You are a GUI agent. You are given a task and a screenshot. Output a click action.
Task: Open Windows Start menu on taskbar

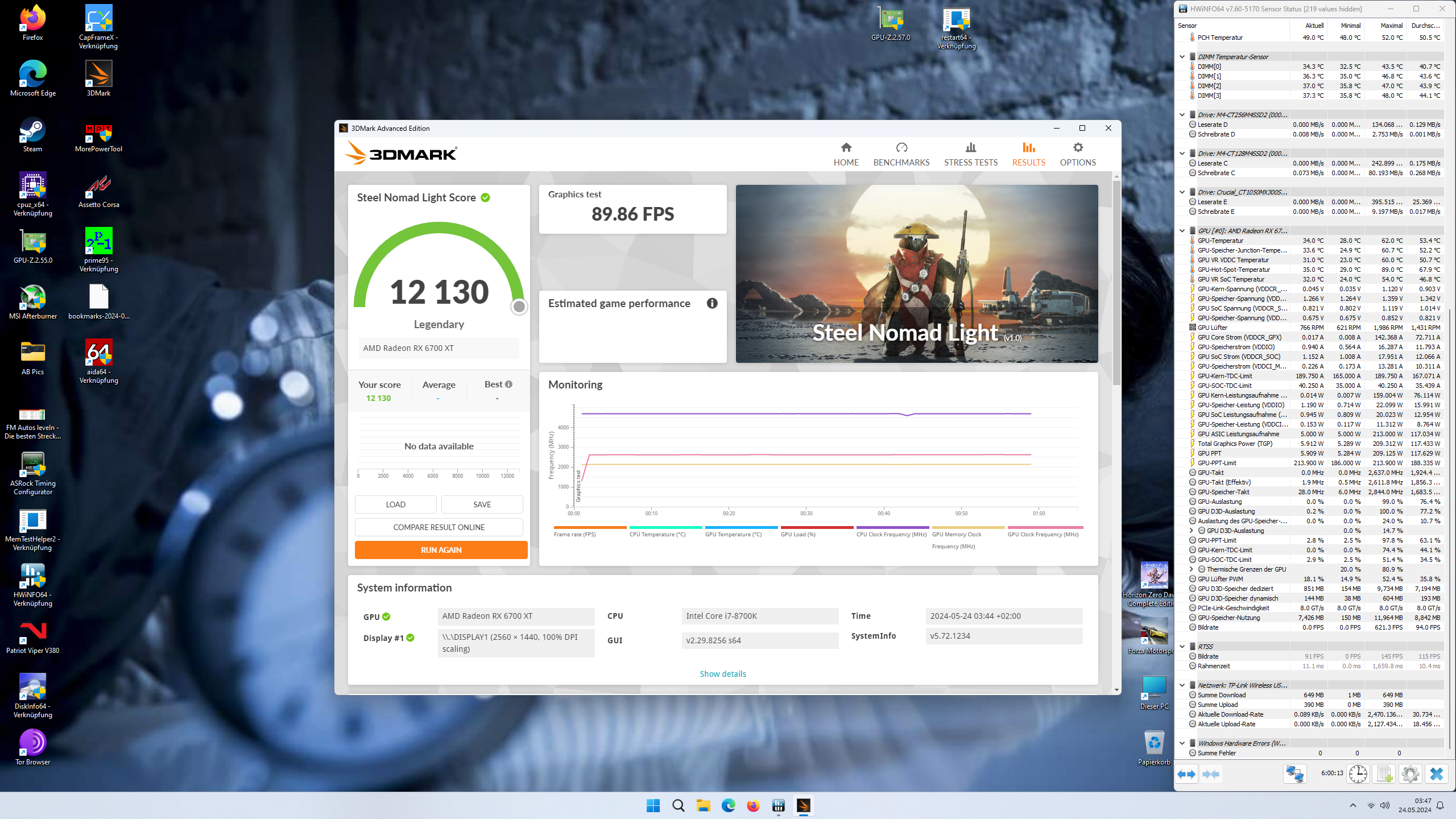pos(653,805)
